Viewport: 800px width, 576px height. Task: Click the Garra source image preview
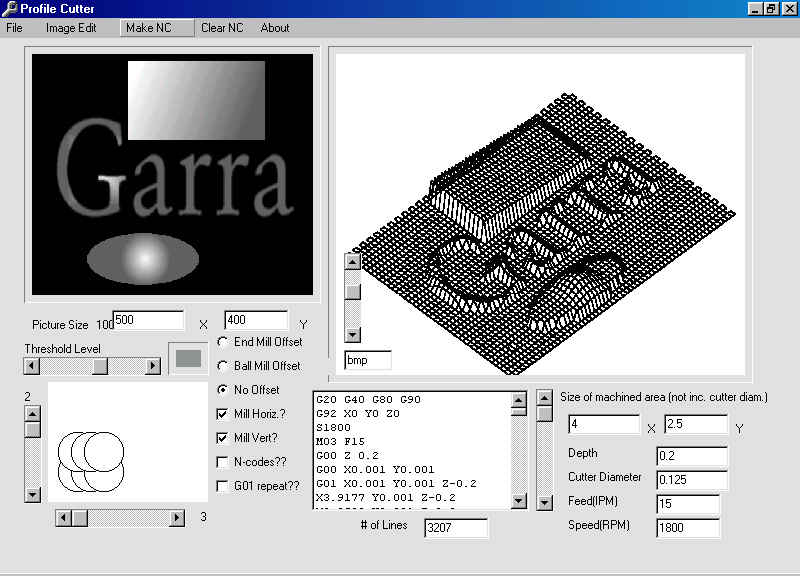pyautogui.click(x=172, y=174)
